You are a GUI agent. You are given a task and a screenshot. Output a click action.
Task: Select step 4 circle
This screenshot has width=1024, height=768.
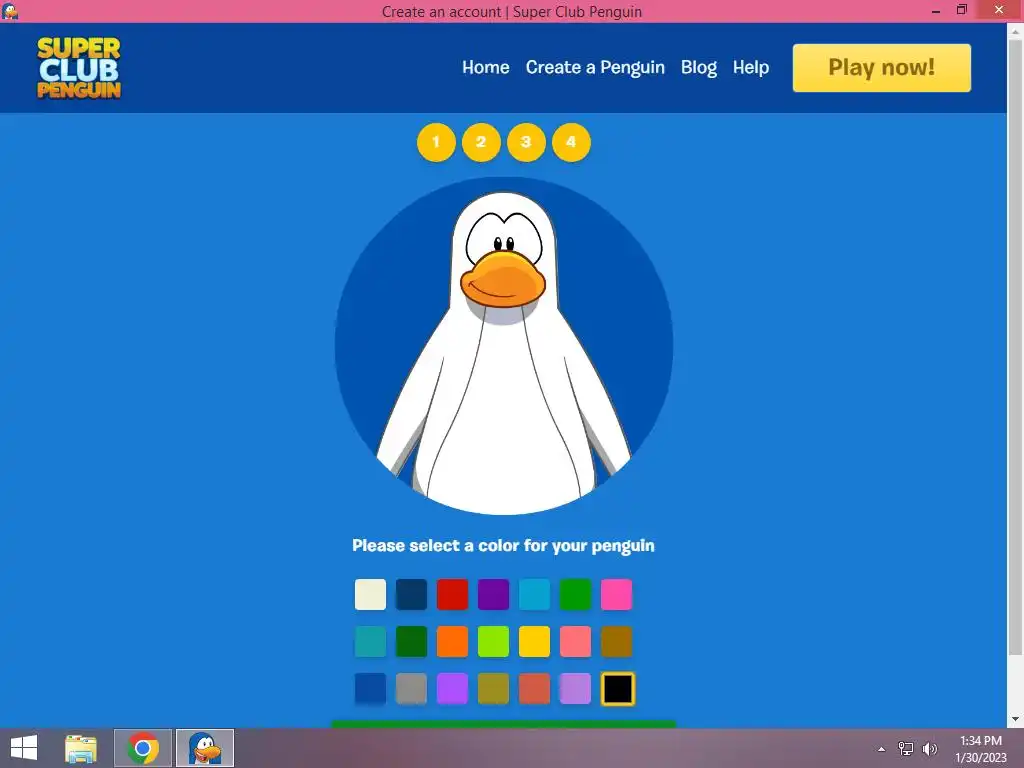[x=571, y=142]
